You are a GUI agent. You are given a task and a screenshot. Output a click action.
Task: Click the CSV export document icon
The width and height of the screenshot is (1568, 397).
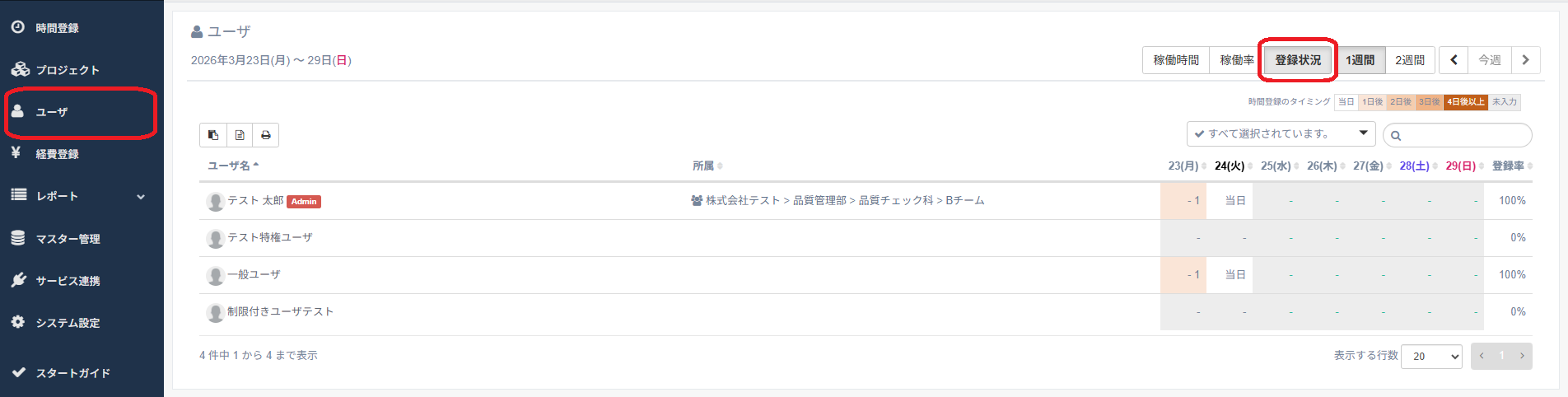240,135
